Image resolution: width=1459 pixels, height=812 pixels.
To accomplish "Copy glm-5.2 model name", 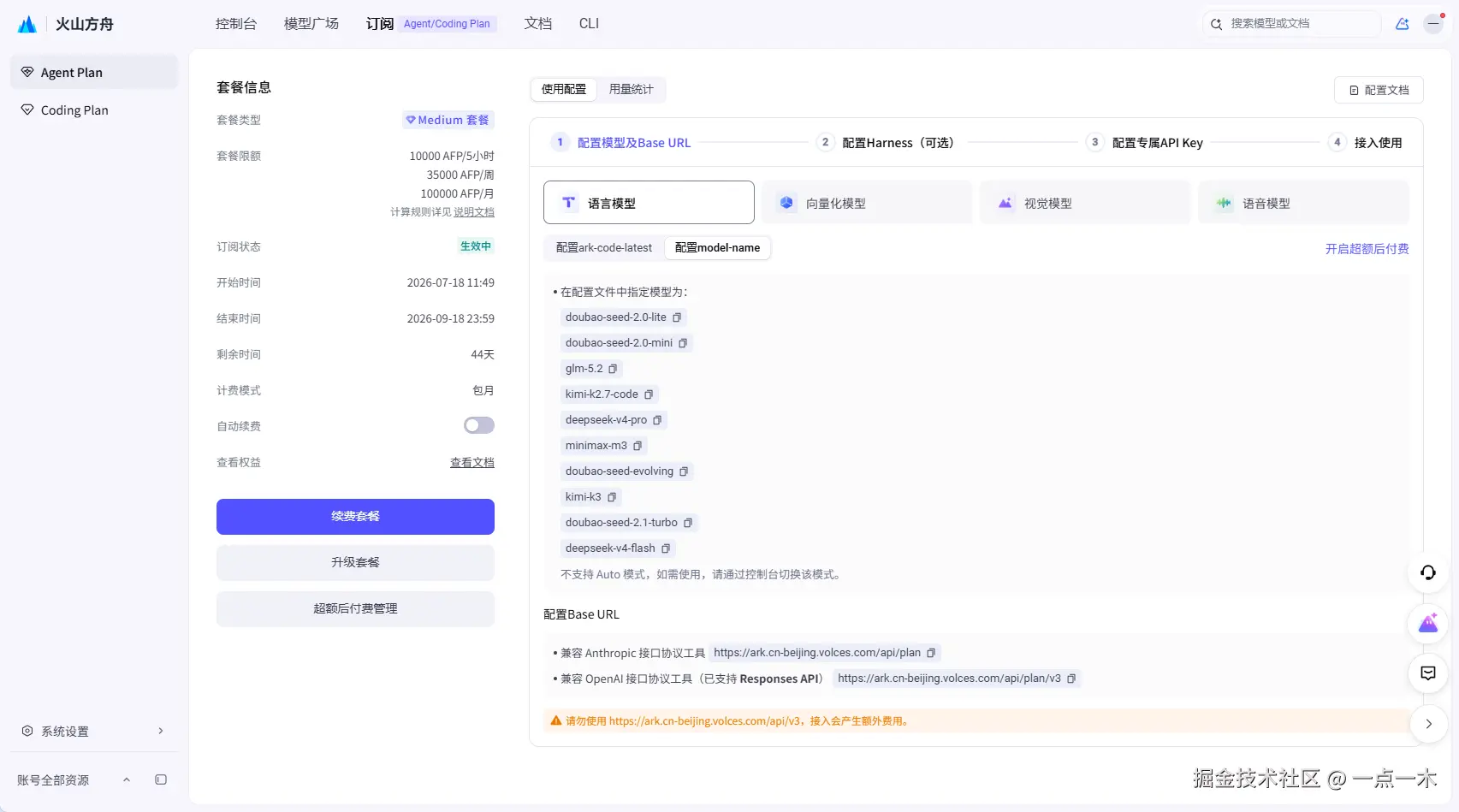I will [x=613, y=369].
